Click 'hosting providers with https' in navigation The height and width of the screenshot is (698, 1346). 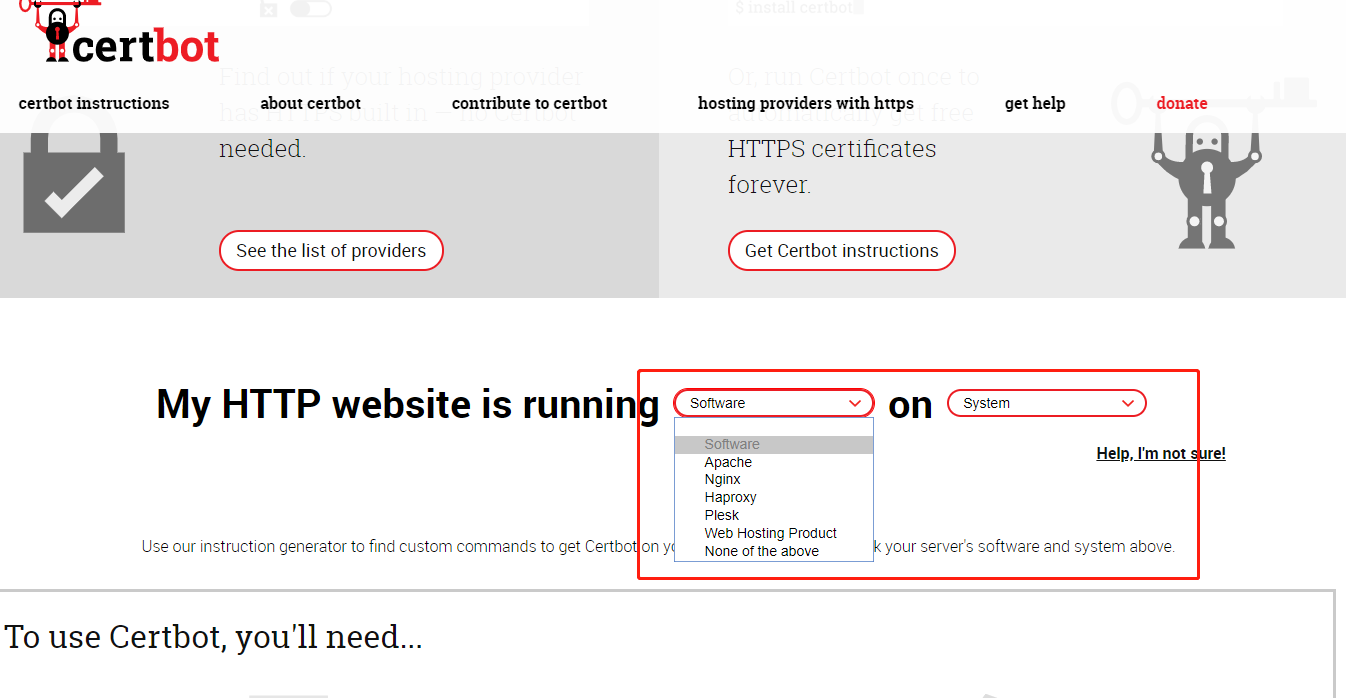pos(805,103)
